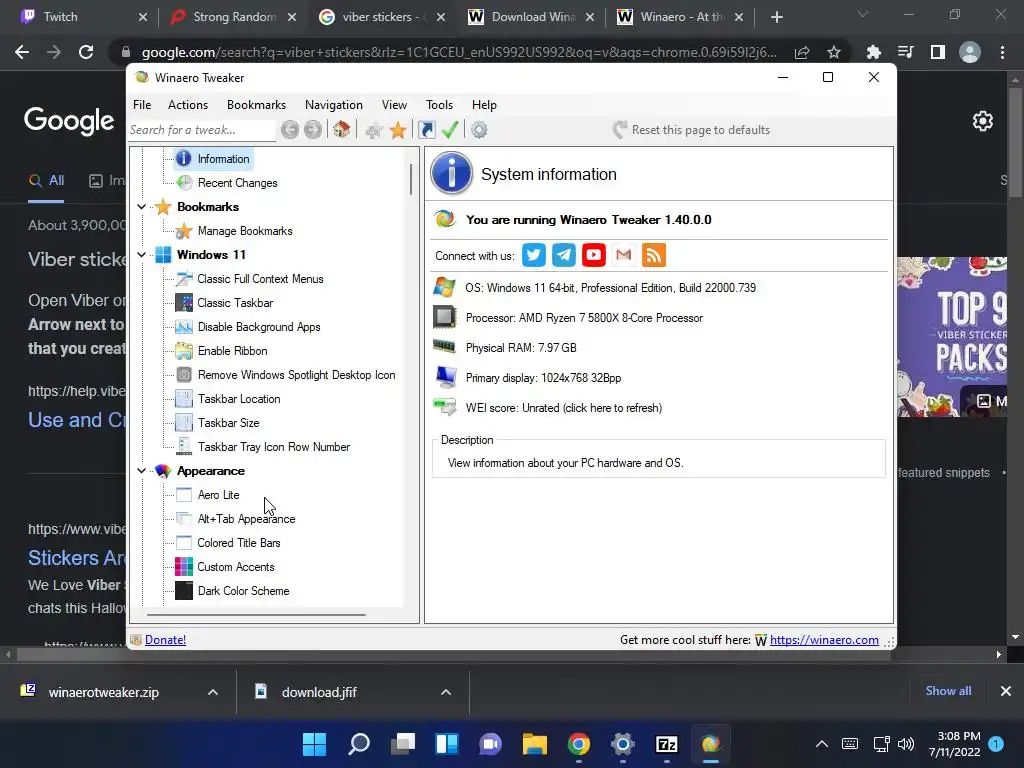This screenshot has height=768, width=1024.
Task: Click the Back navigation arrow in Winaero toolbar
Action: (x=290, y=130)
